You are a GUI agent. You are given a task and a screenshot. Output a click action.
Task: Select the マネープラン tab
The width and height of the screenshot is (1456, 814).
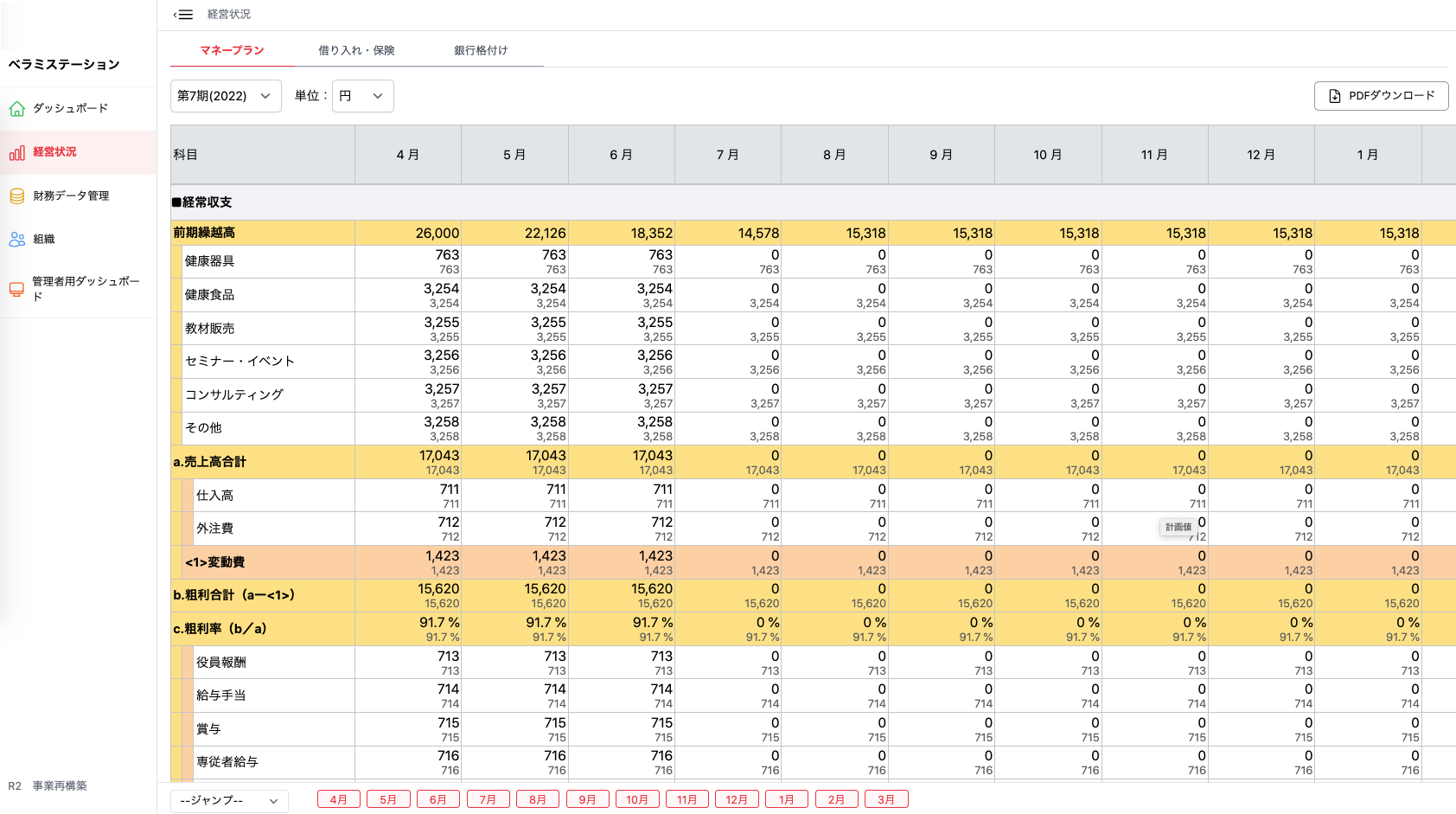point(232,50)
